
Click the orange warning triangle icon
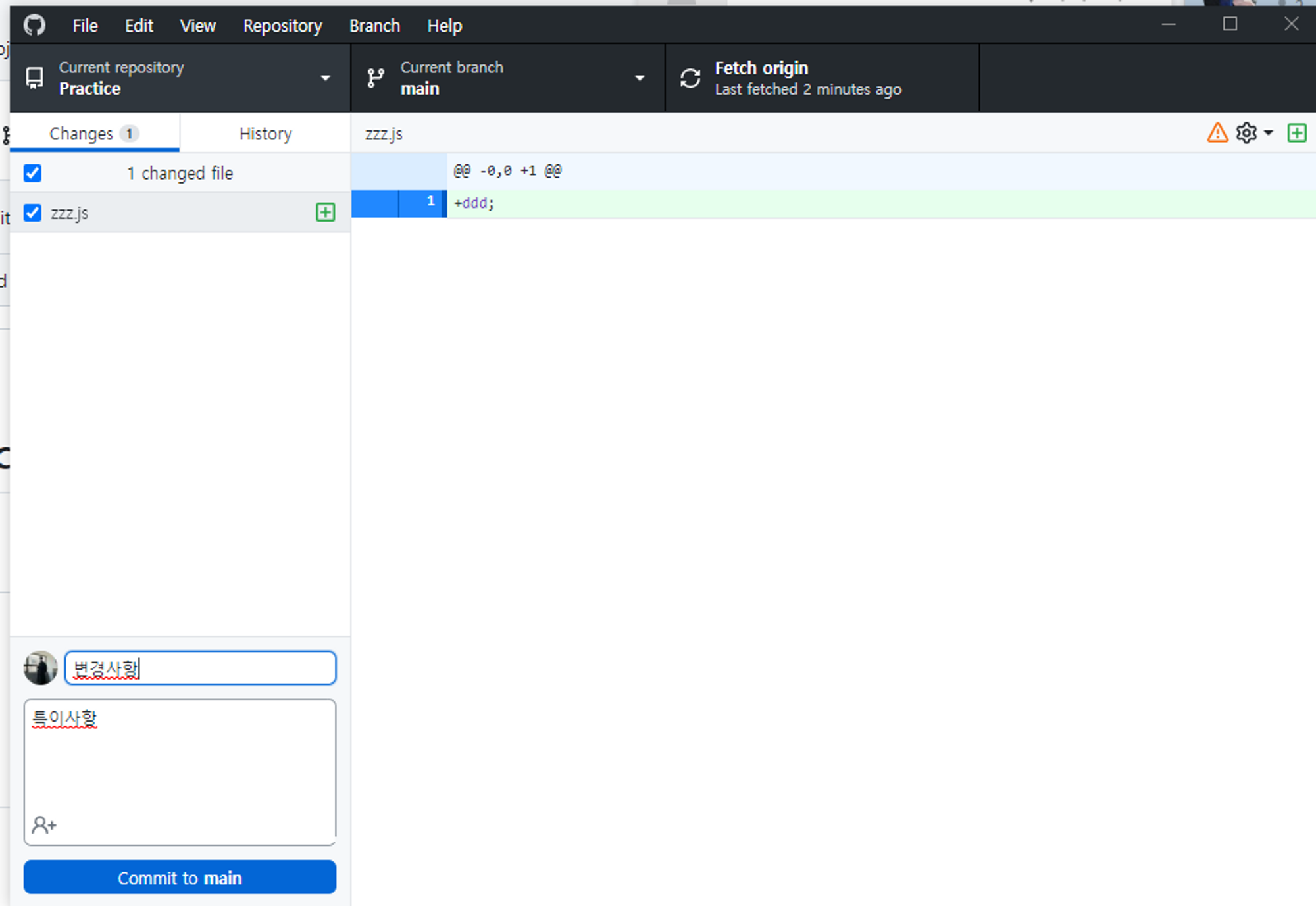(1217, 133)
